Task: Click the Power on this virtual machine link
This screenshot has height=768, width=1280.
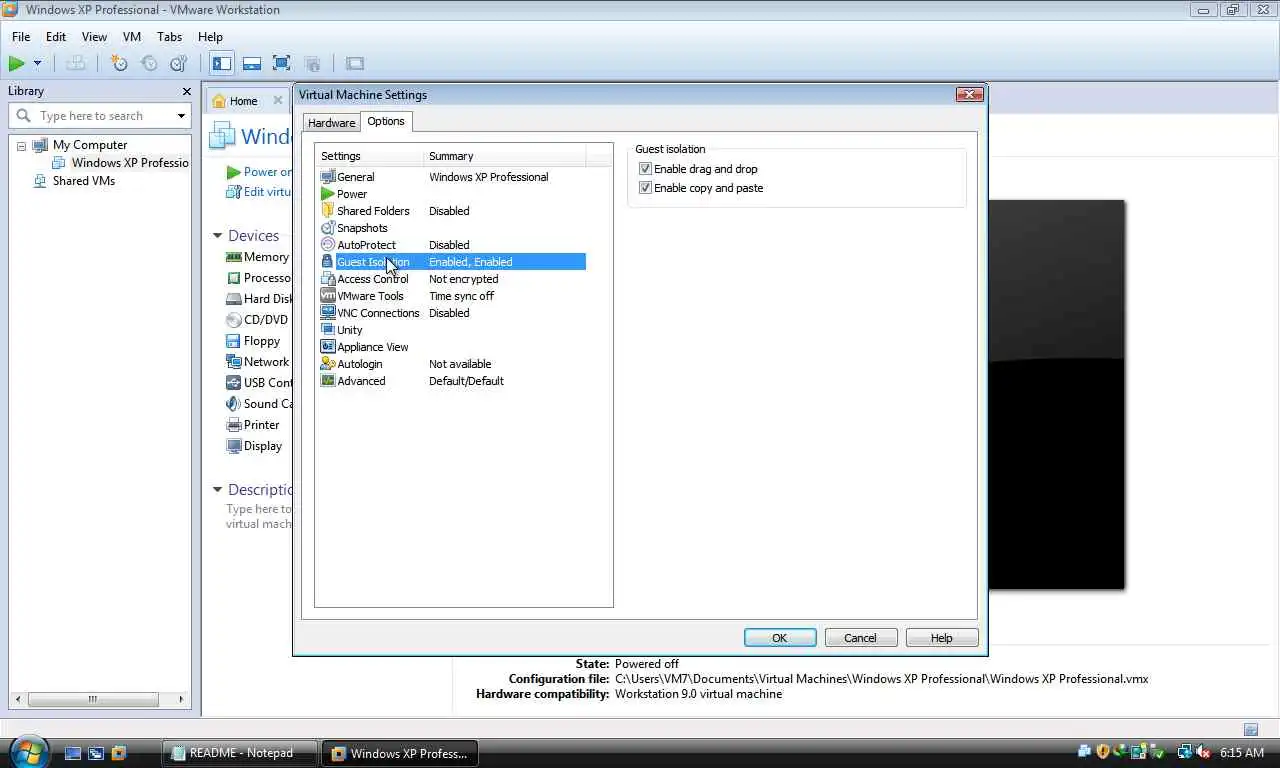Action: (259, 172)
